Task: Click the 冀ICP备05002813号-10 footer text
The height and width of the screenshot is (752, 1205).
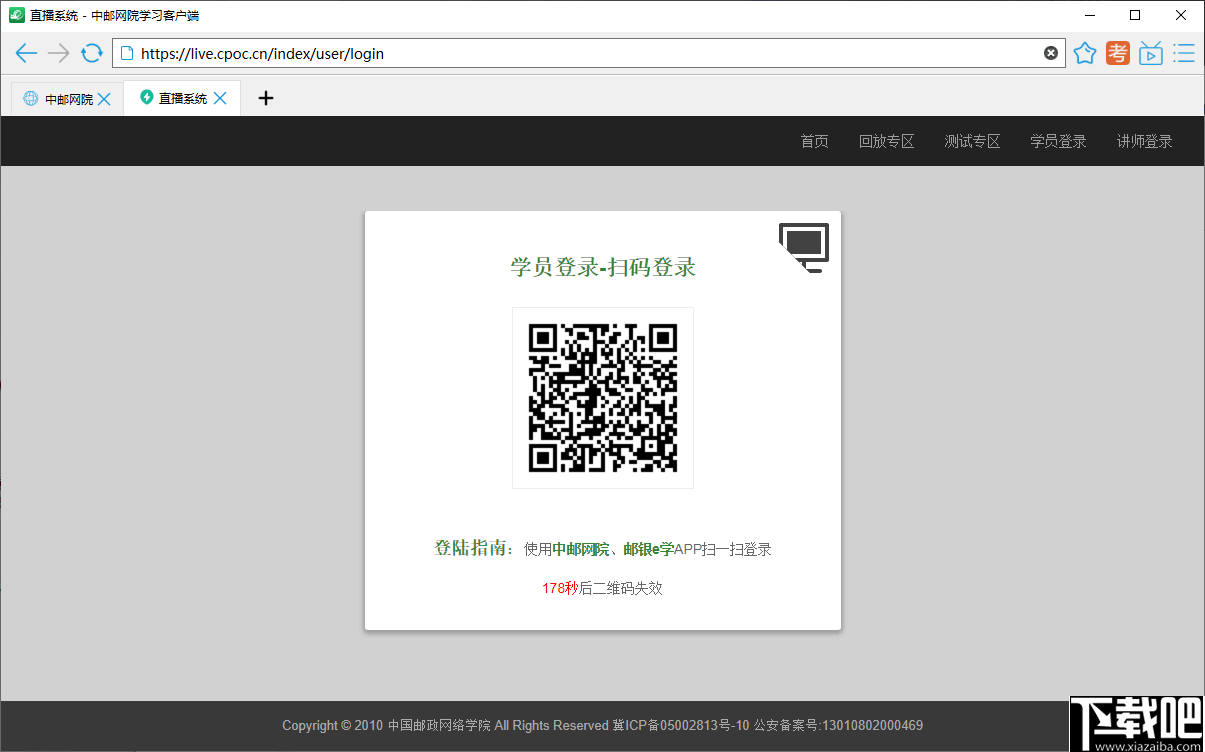Action: click(x=681, y=726)
